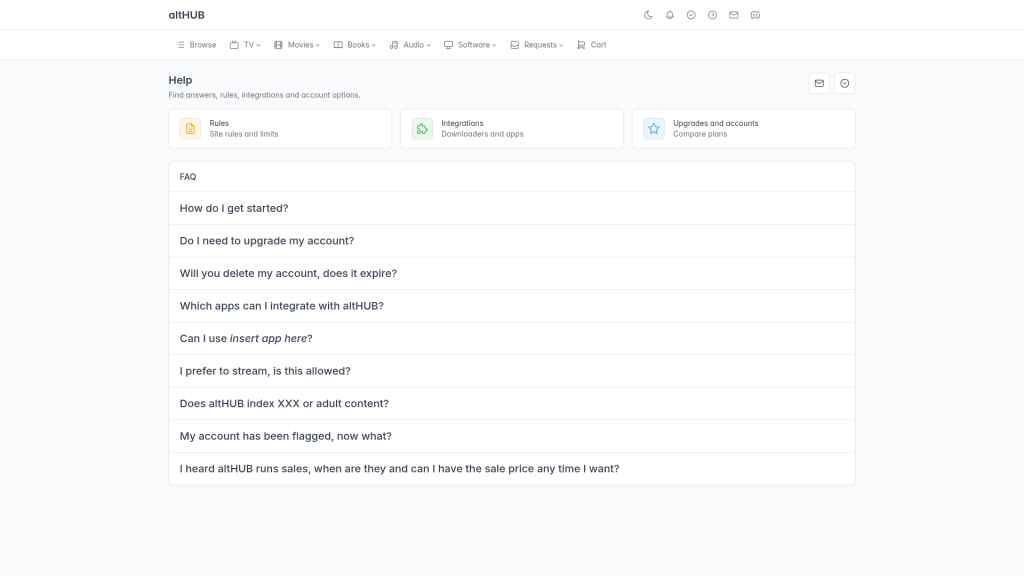Open notifications via the bell icon

click(x=669, y=15)
